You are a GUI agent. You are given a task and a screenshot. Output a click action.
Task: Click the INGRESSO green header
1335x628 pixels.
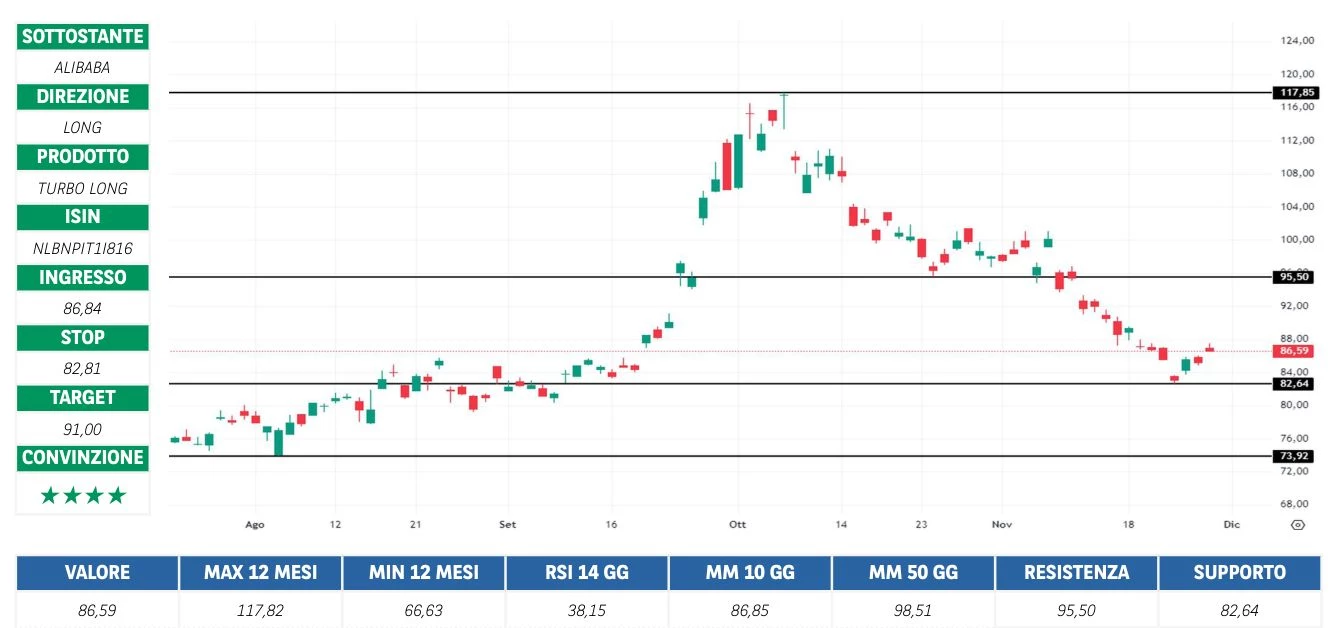[x=83, y=277]
